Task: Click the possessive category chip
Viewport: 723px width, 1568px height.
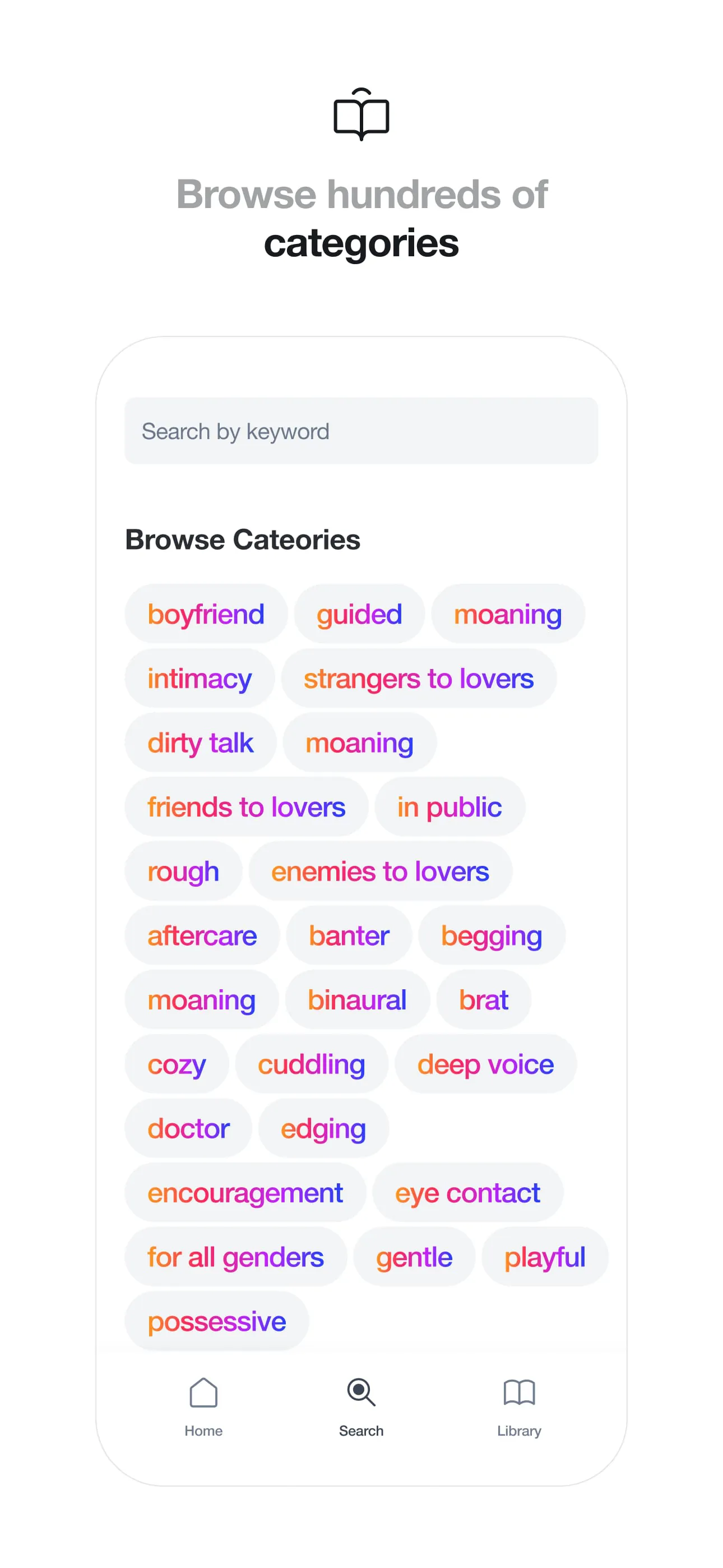Action: coord(217,1321)
